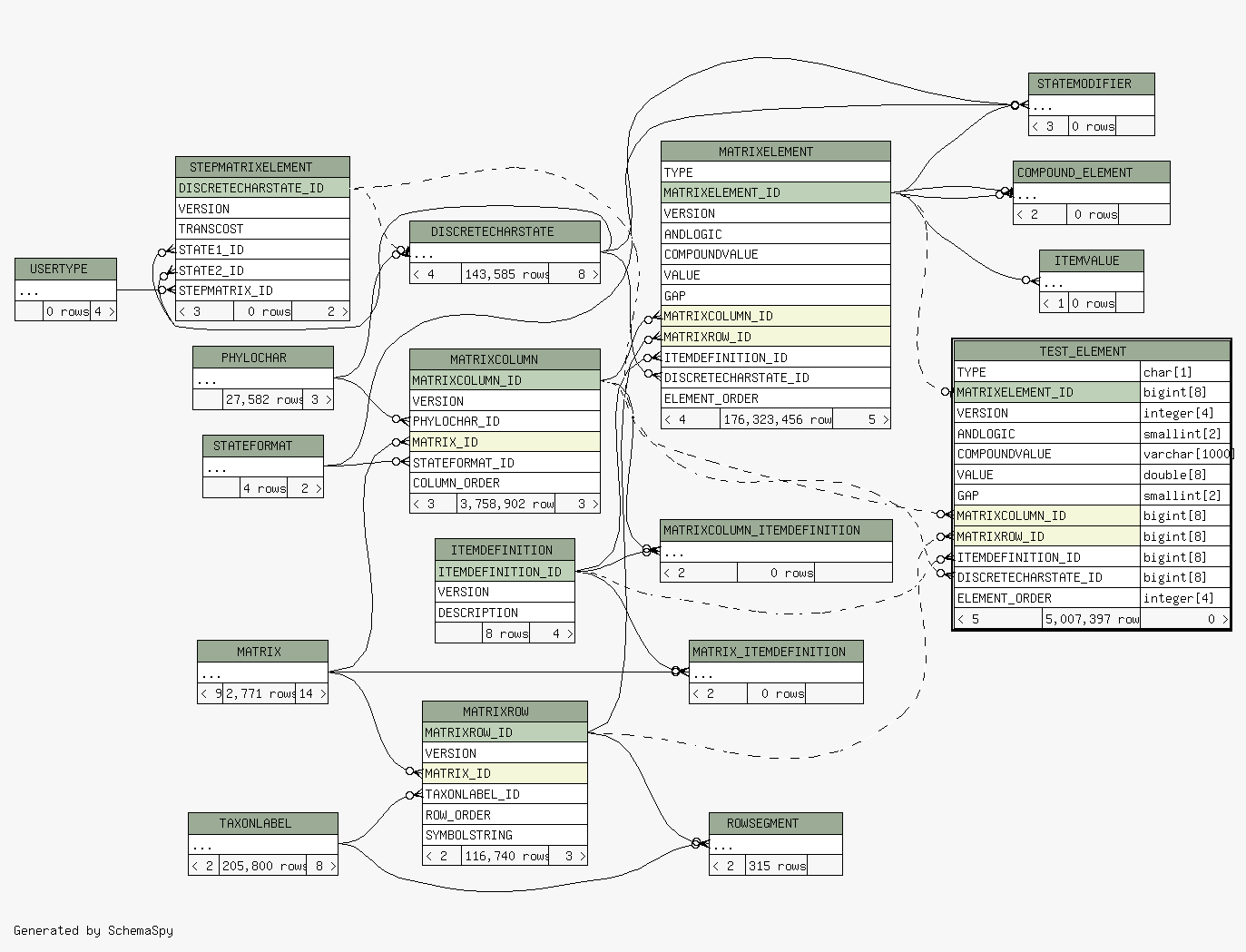Click the 315 rows count in ROWSEGMENT
Image resolution: width=1246 pixels, height=952 pixels.
coord(777,866)
